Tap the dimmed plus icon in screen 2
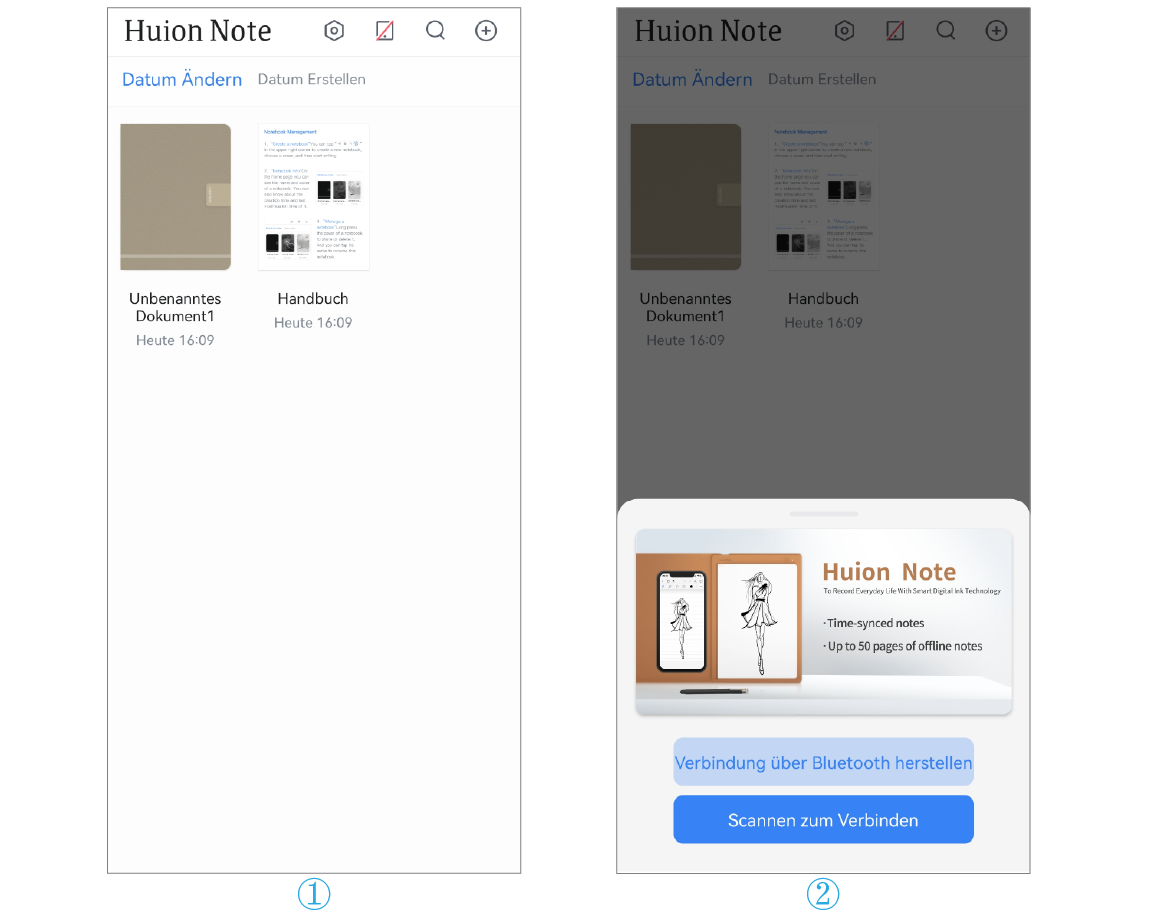 (x=996, y=31)
